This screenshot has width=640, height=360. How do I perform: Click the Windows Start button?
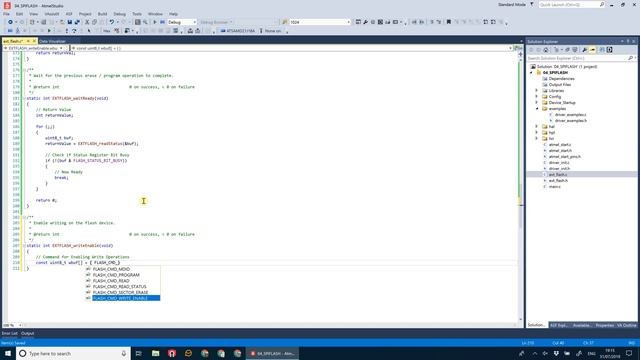(8, 353)
